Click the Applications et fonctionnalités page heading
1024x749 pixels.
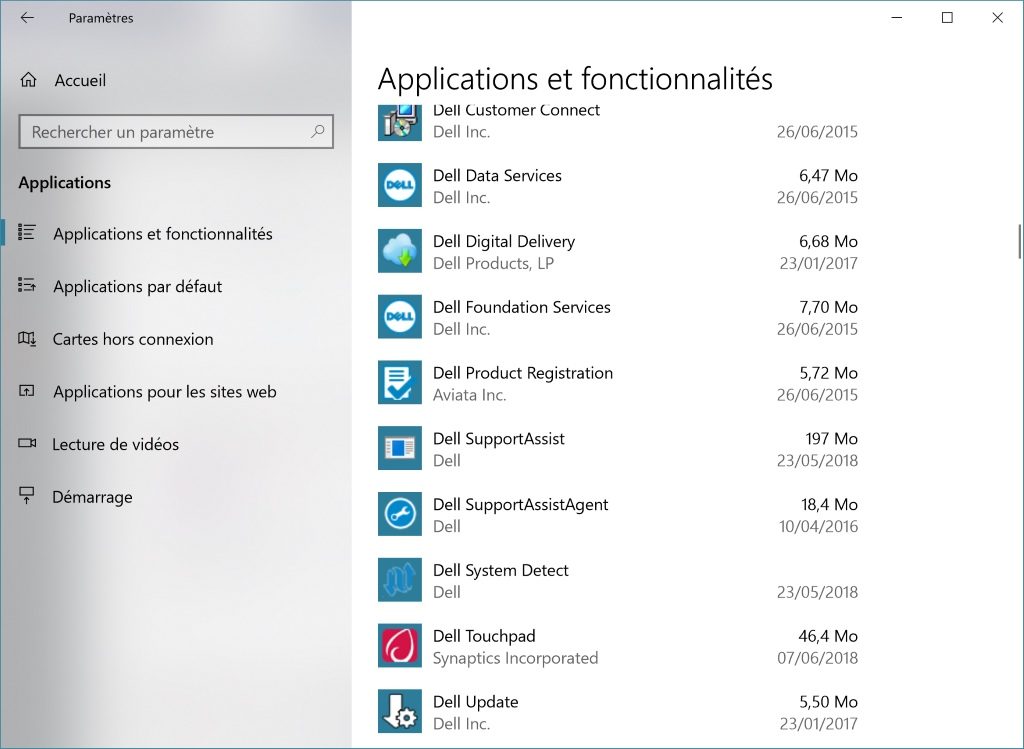pos(575,78)
